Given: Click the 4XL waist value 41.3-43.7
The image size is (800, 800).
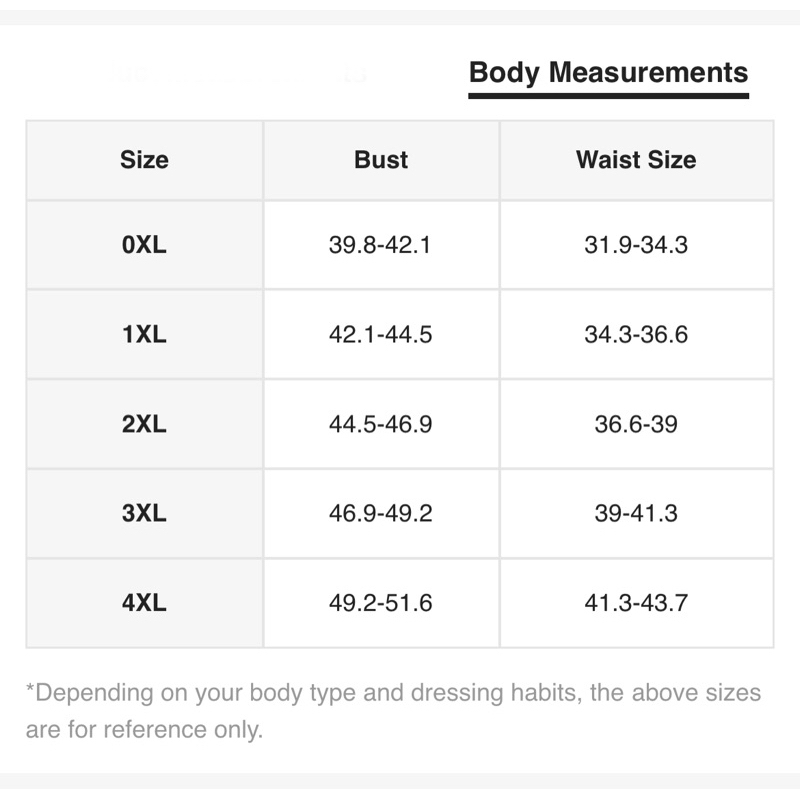Looking at the screenshot, I should coord(636,603).
